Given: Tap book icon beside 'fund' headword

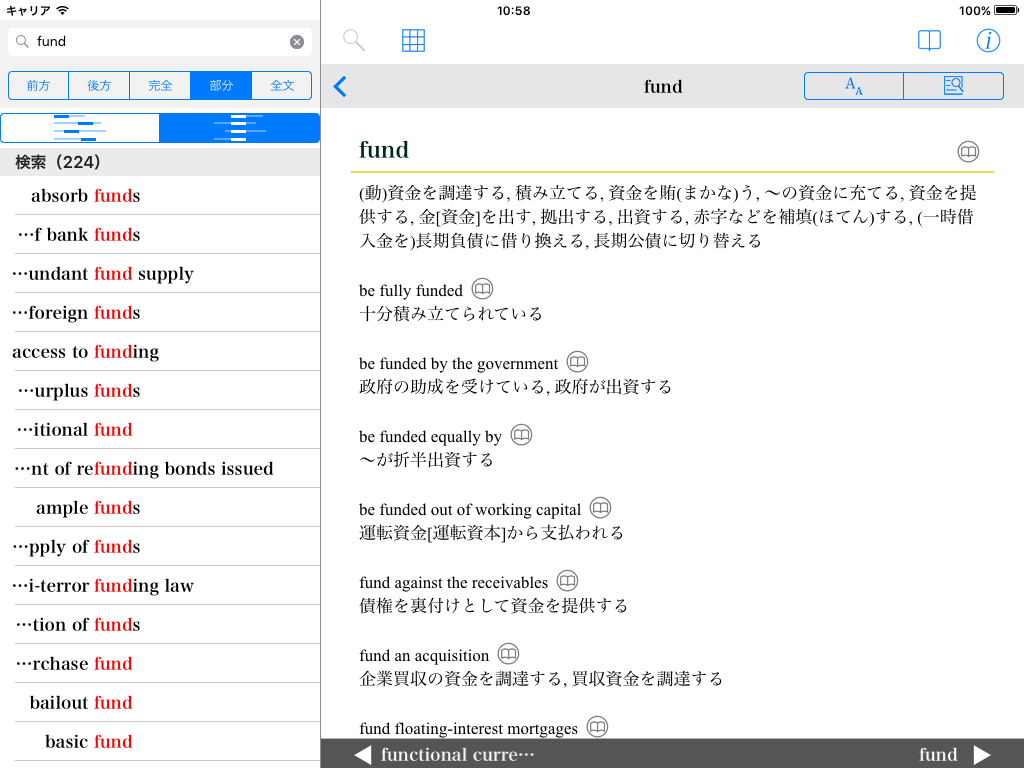Looking at the screenshot, I should [x=967, y=152].
